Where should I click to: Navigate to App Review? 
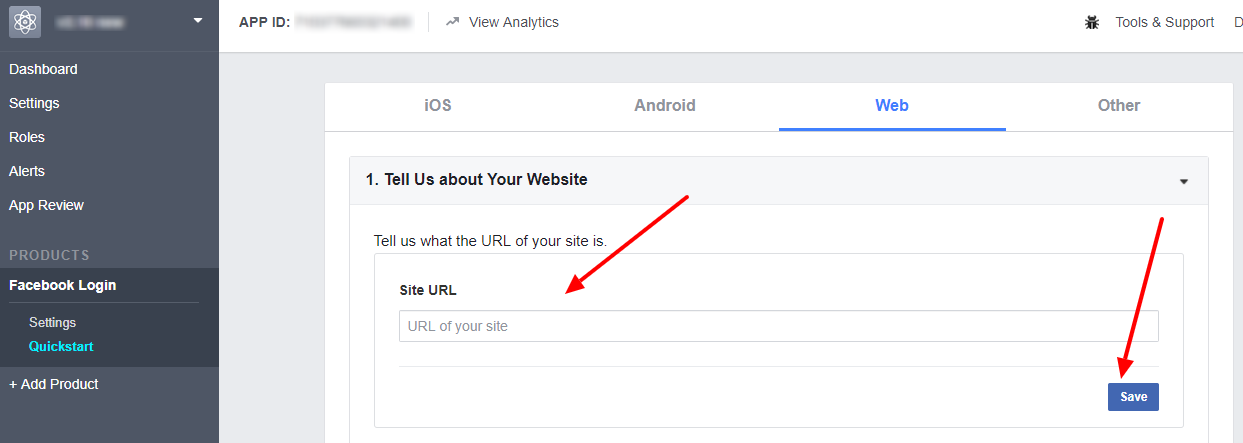coord(46,205)
